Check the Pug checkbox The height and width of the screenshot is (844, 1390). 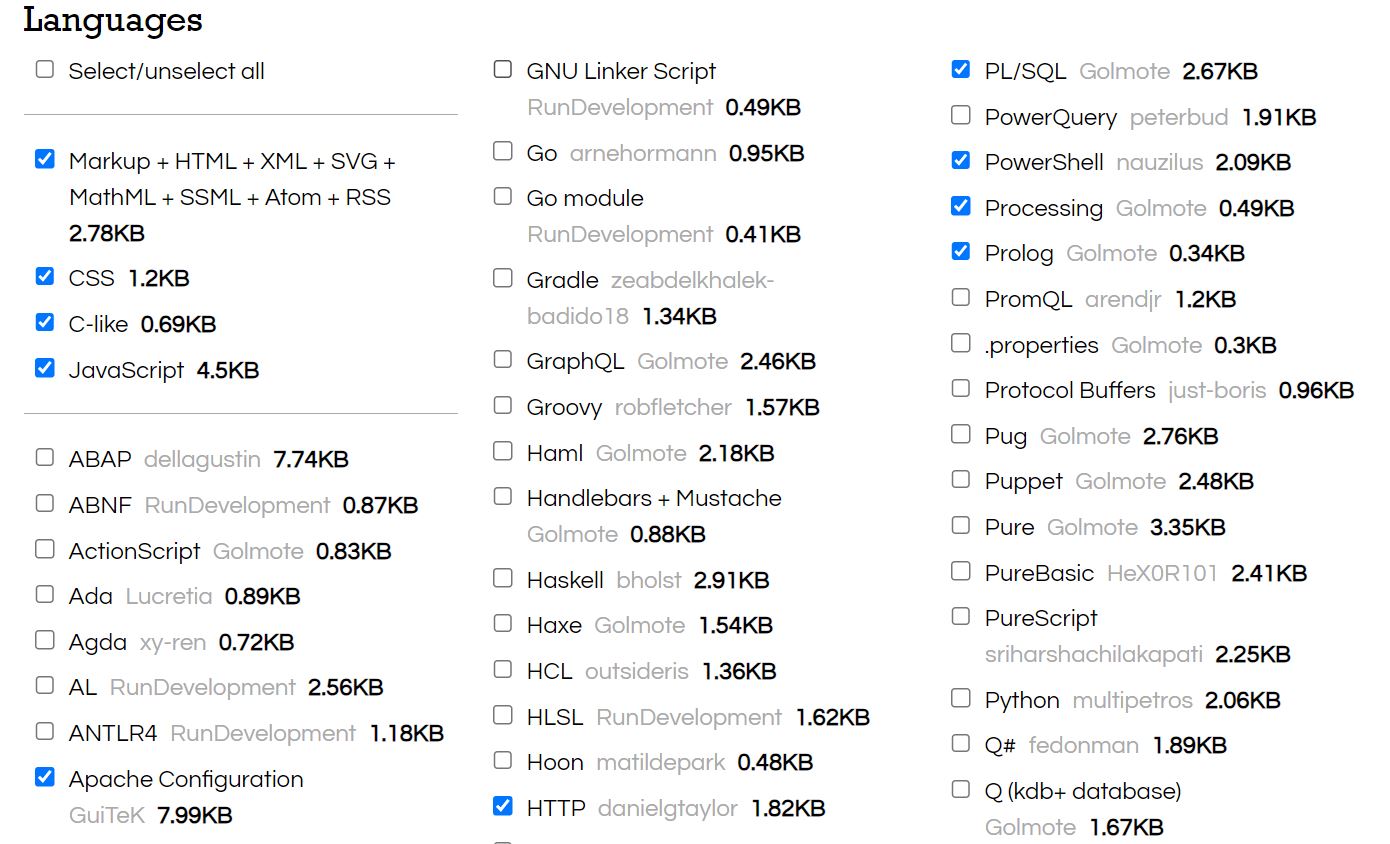(x=961, y=435)
